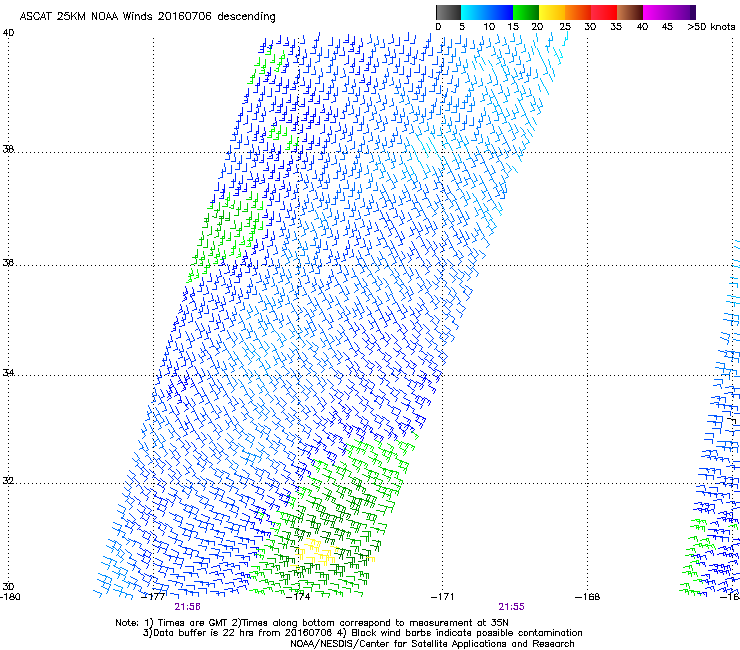Click the colorbar label 25

pyautogui.click(x=565, y=27)
